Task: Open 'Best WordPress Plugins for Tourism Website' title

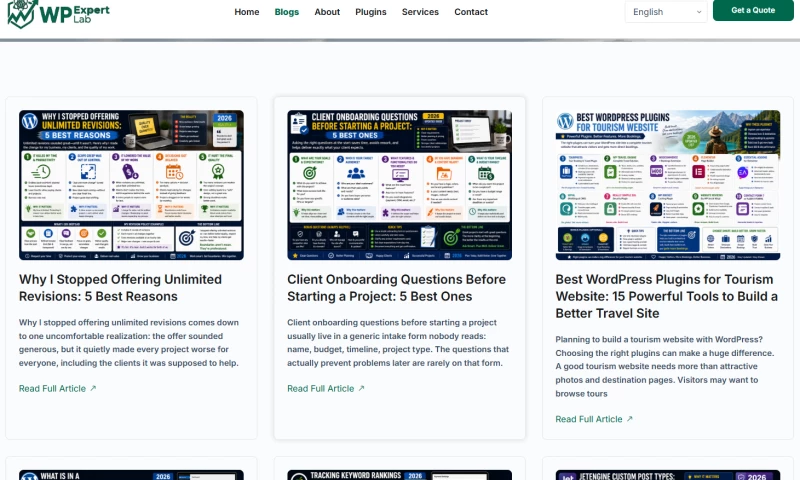Action: (667, 296)
